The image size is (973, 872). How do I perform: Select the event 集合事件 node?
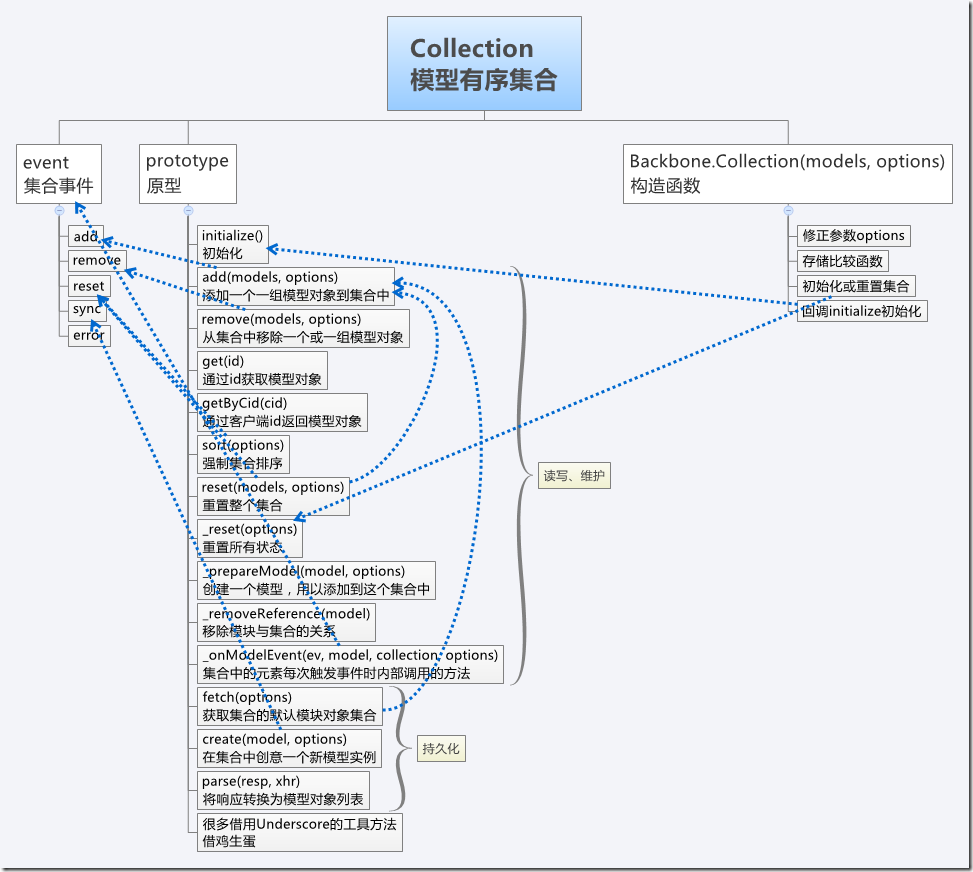pos(59,174)
